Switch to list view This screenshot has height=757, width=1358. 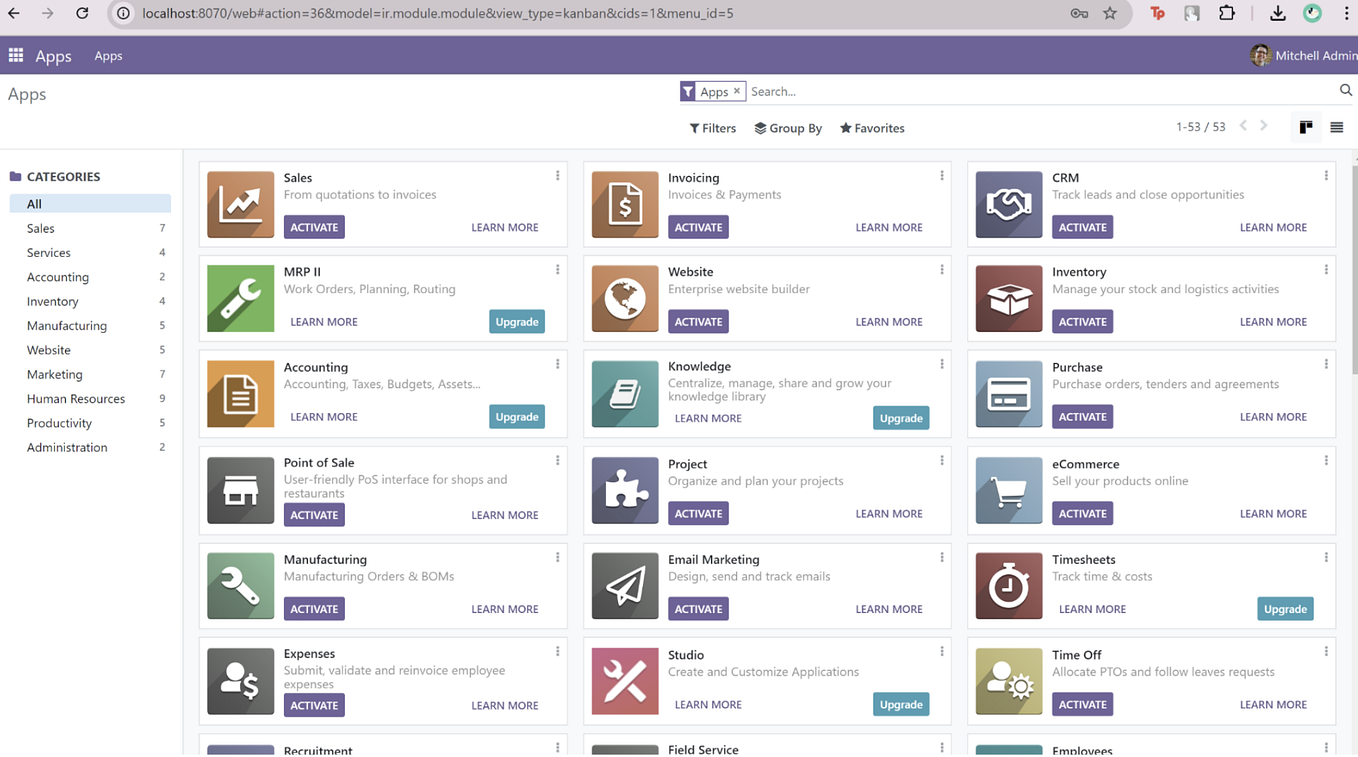(x=1338, y=127)
